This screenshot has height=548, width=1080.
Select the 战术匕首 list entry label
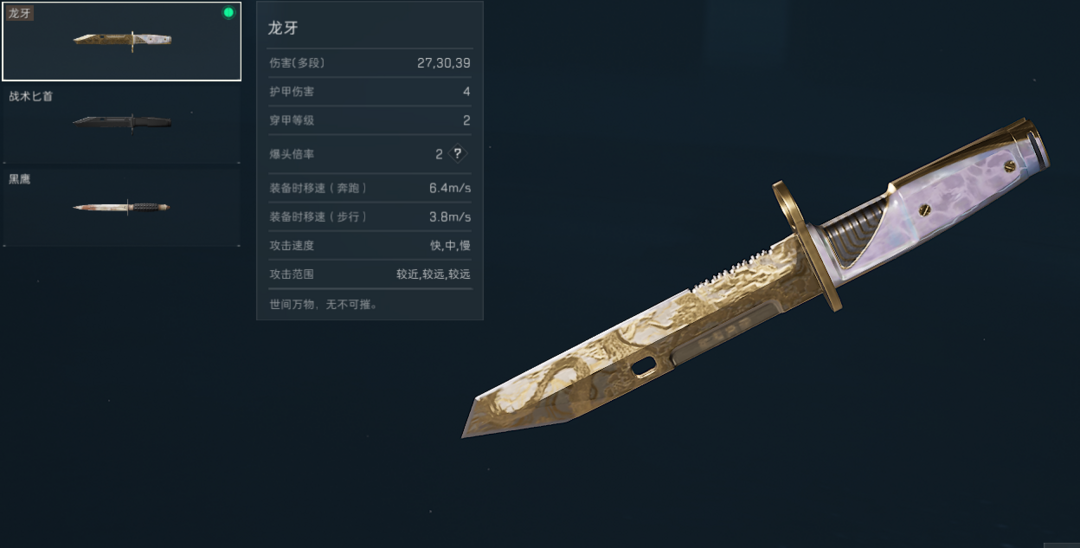tap(30, 96)
